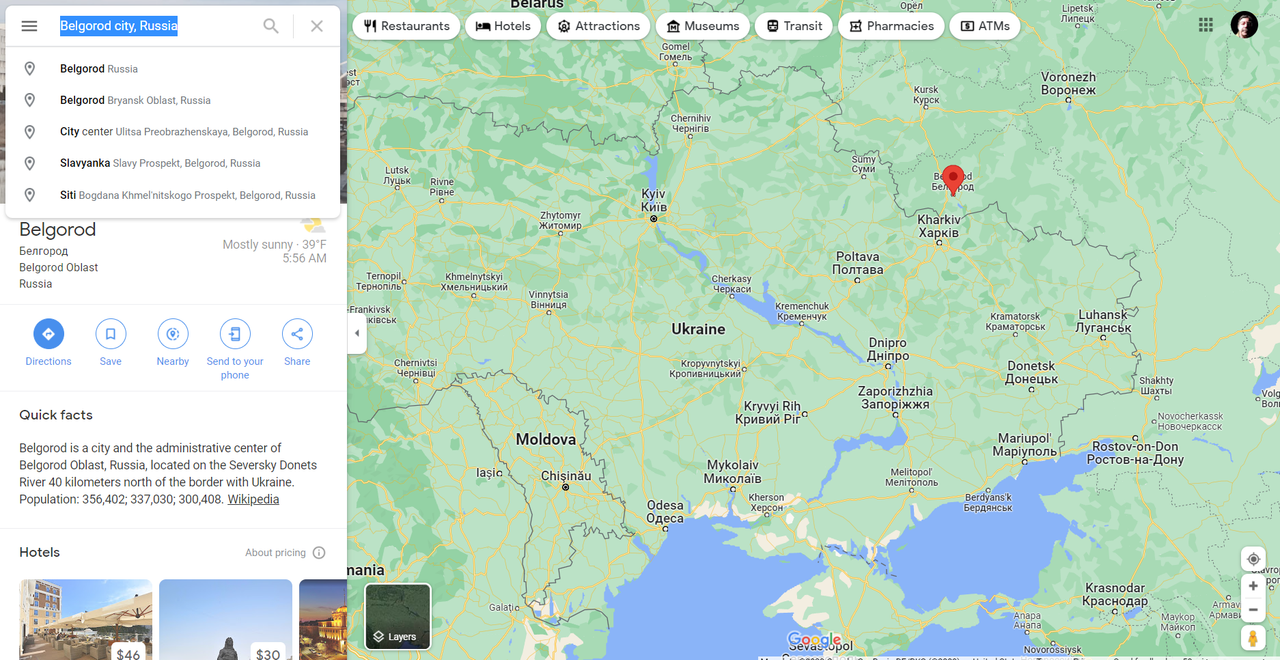This screenshot has height=660, width=1280.
Task: Click the Odesa city label
Action: 665,512
